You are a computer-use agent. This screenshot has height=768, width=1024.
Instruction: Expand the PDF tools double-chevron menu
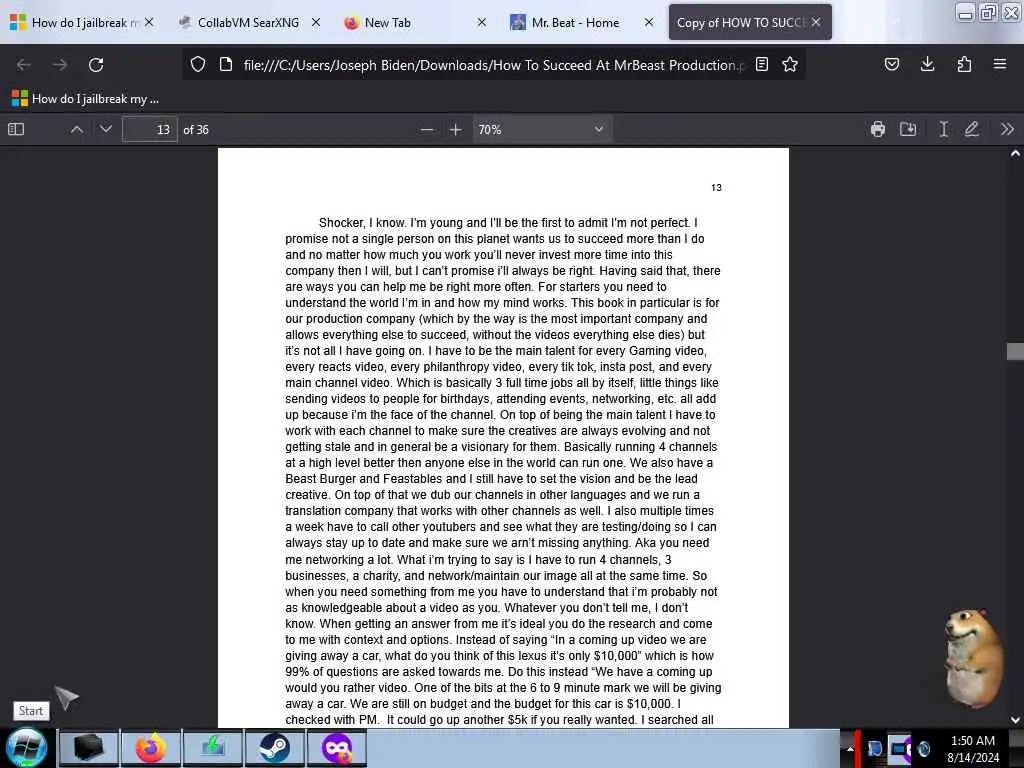point(1007,129)
